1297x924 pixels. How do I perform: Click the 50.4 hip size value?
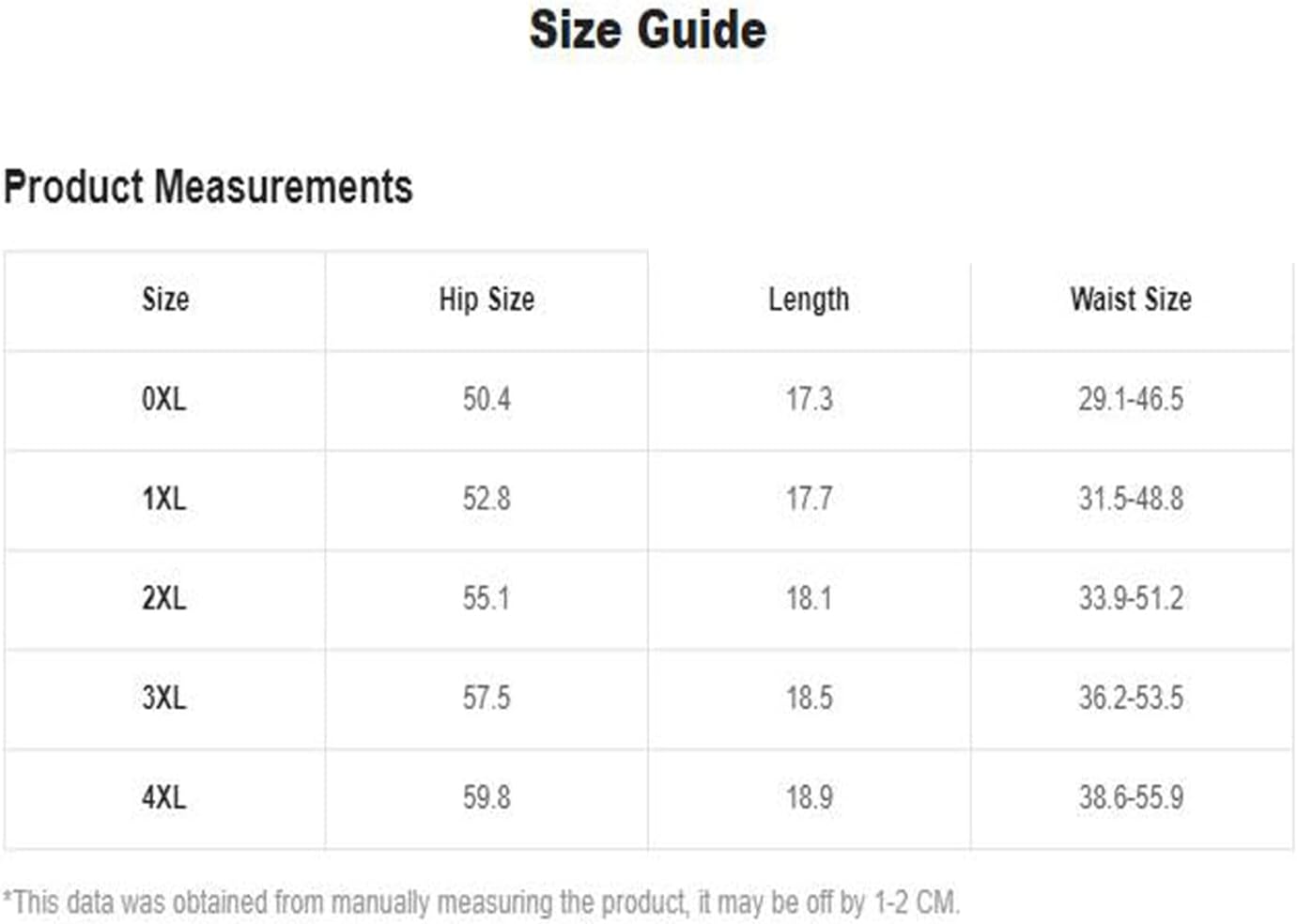[x=486, y=399]
